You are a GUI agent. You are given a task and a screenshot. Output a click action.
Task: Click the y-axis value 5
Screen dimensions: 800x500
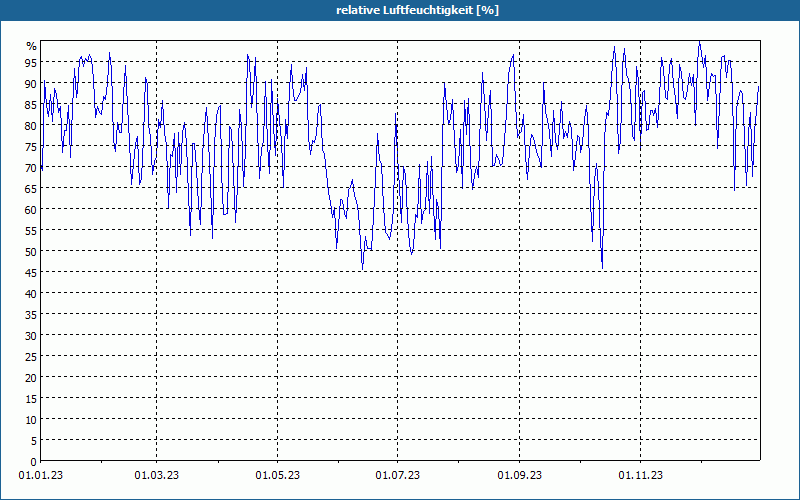point(34,440)
